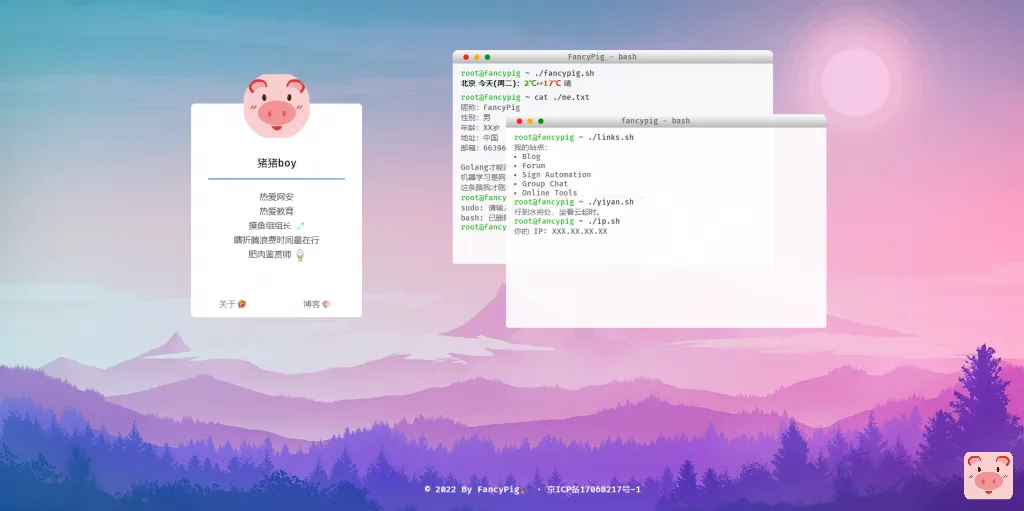Close the front 'fancypig - bash' terminal window

tap(518, 121)
